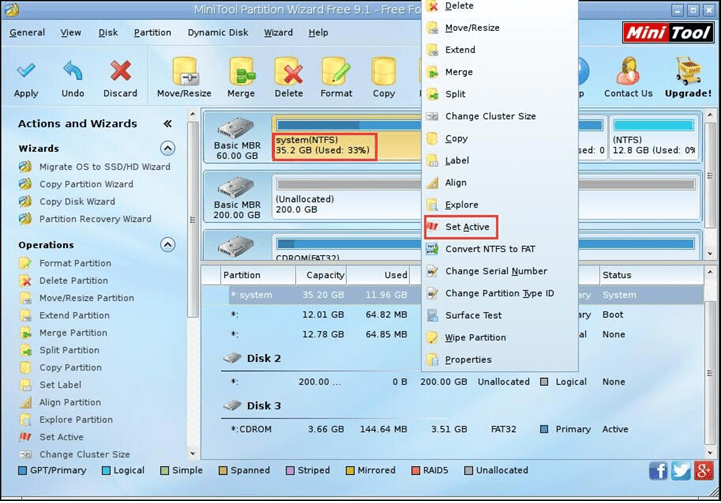The width and height of the screenshot is (721, 503).
Task: Select the 12.8 GB NTFS partition block
Action: [x=654, y=137]
